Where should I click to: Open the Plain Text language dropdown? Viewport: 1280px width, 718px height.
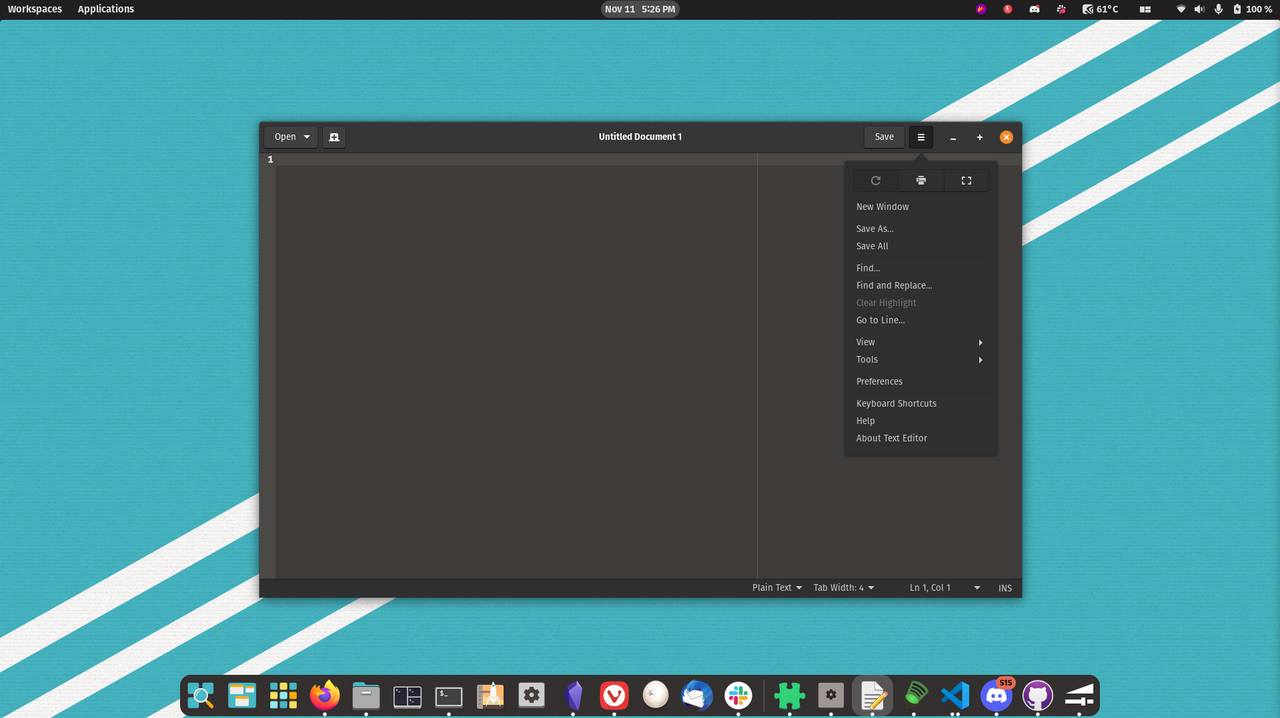click(x=776, y=587)
